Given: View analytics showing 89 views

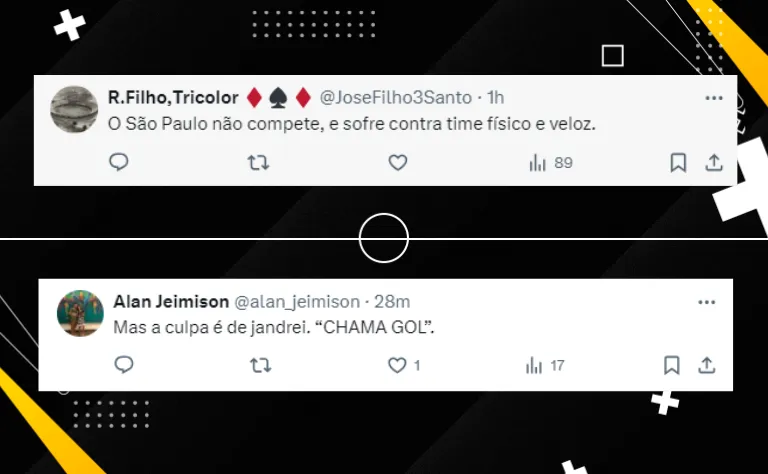Looking at the screenshot, I should click(551, 163).
